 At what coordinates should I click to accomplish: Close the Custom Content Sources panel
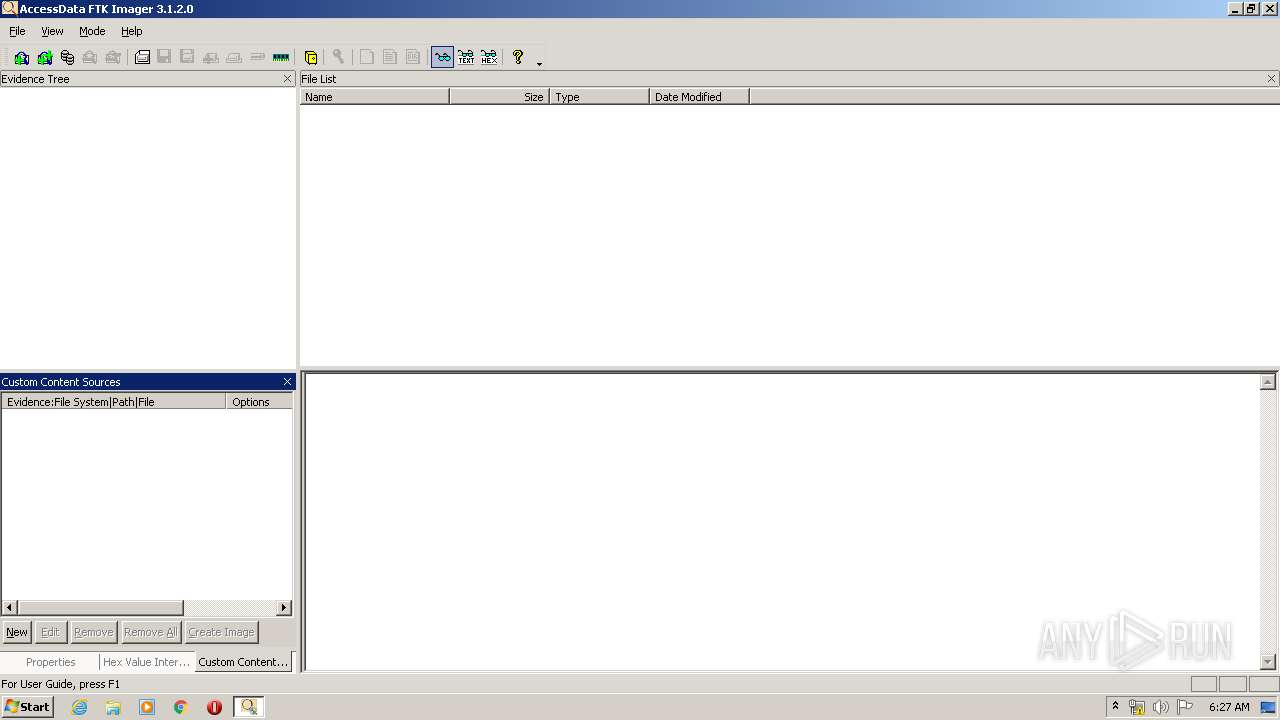(288, 382)
